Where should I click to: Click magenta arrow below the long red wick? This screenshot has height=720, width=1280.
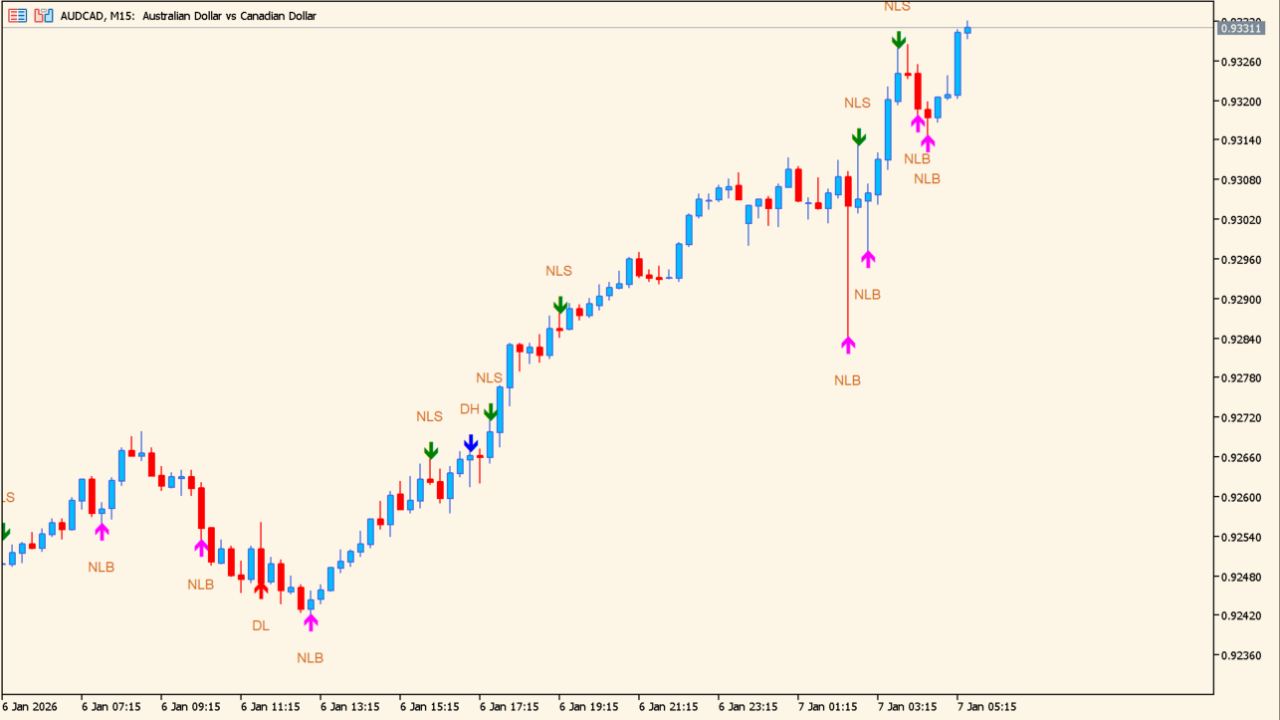(x=848, y=345)
